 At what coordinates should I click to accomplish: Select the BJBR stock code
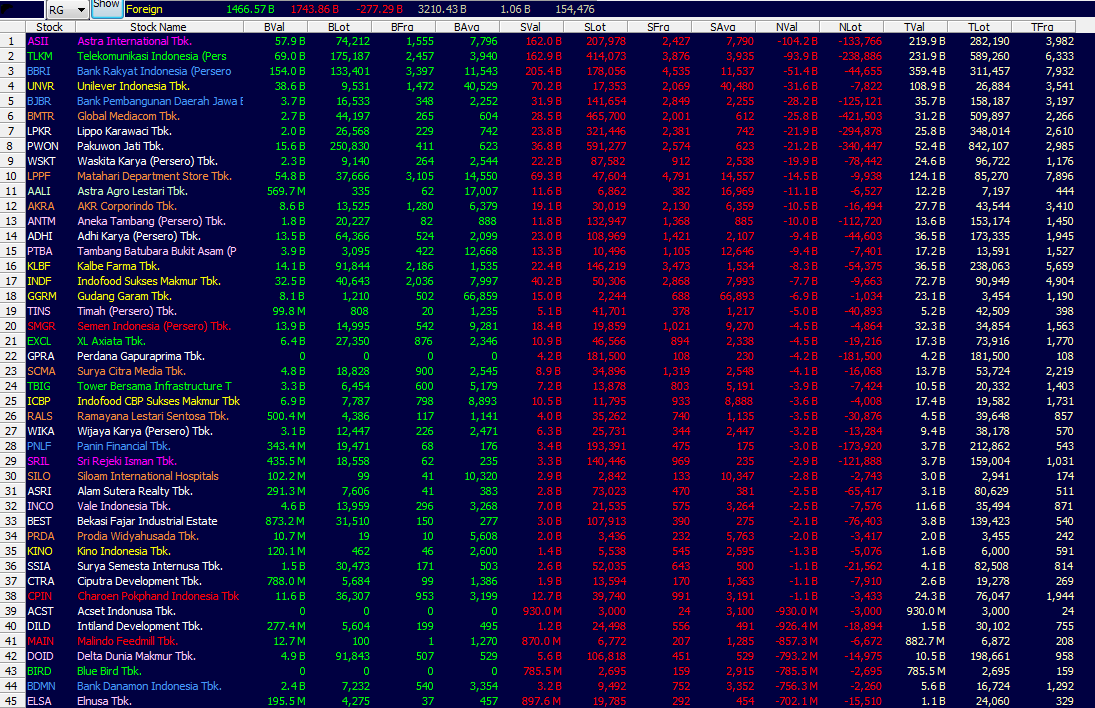tap(39, 101)
